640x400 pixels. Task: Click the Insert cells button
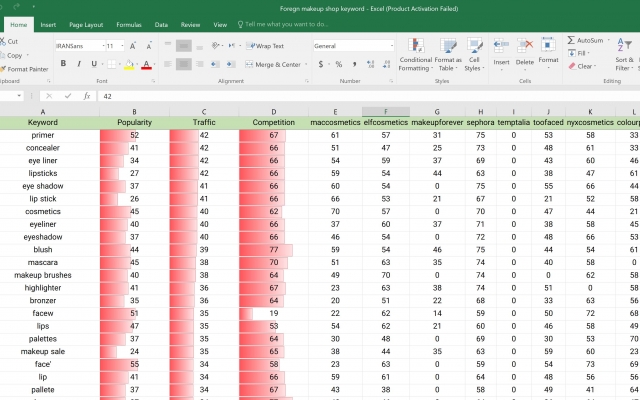point(501,53)
